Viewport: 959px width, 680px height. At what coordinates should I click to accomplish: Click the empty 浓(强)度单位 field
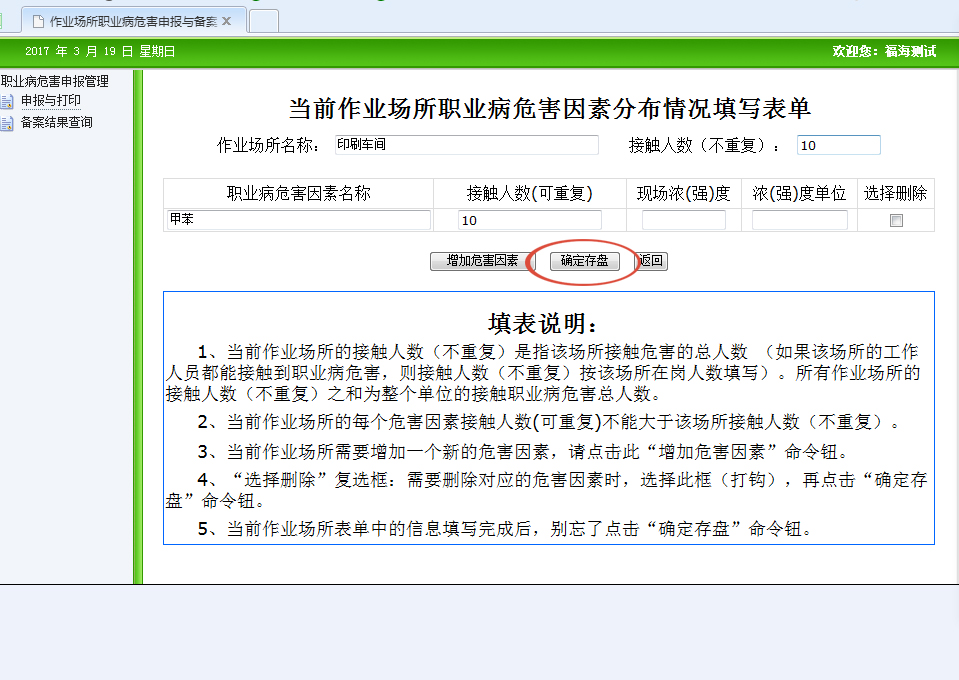(x=799, y=220)
